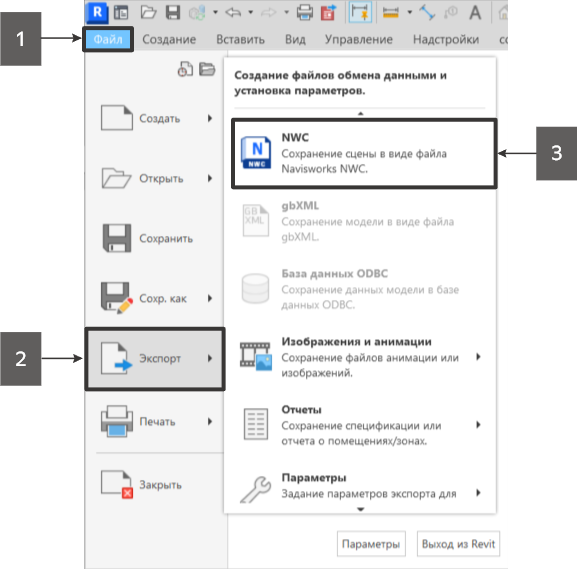The width and height of the screenshot is (577, 569).
Task: Expand the Изображения и анимации submenu arrow
Action: [x=478, y=356]
